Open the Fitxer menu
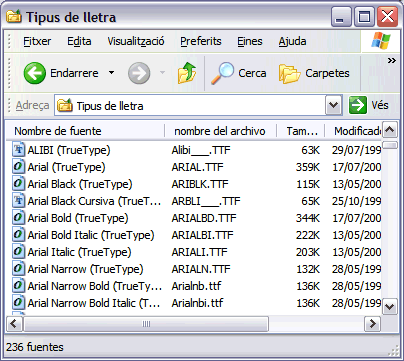The width and height of the screenshot is (404, 361). click(x=37, y=41)
